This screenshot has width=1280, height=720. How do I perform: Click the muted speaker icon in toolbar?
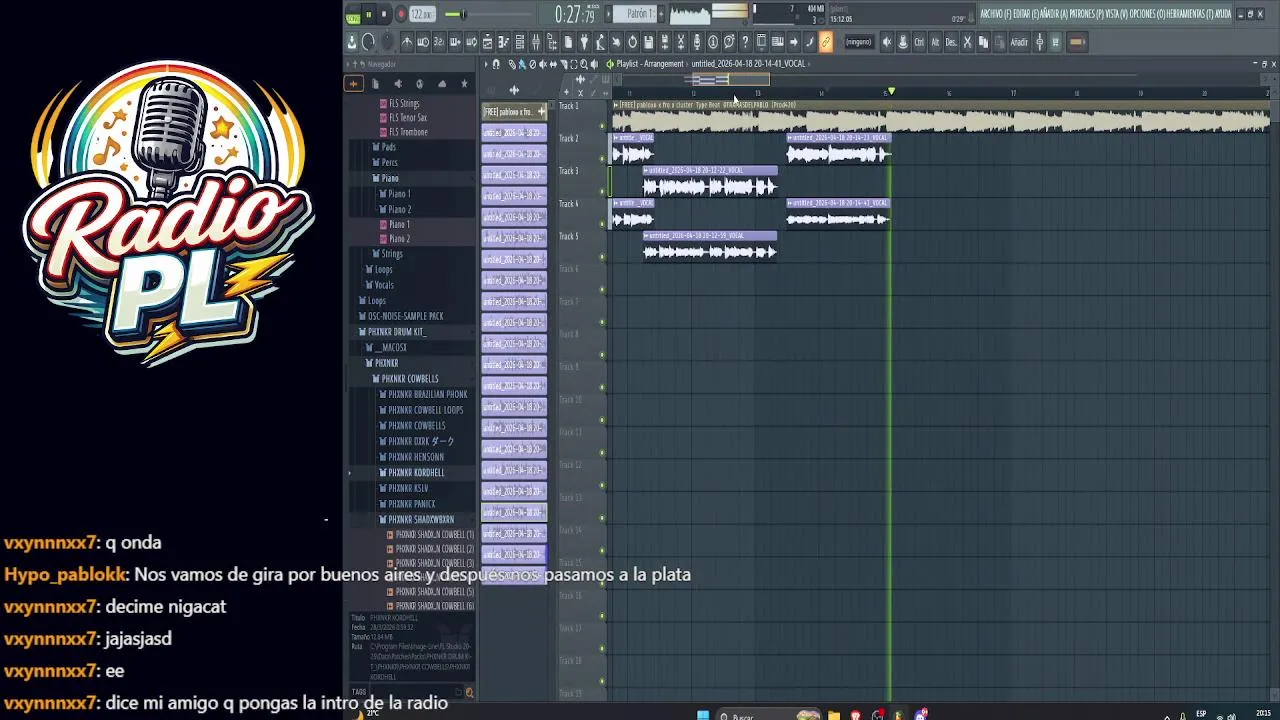887,42
